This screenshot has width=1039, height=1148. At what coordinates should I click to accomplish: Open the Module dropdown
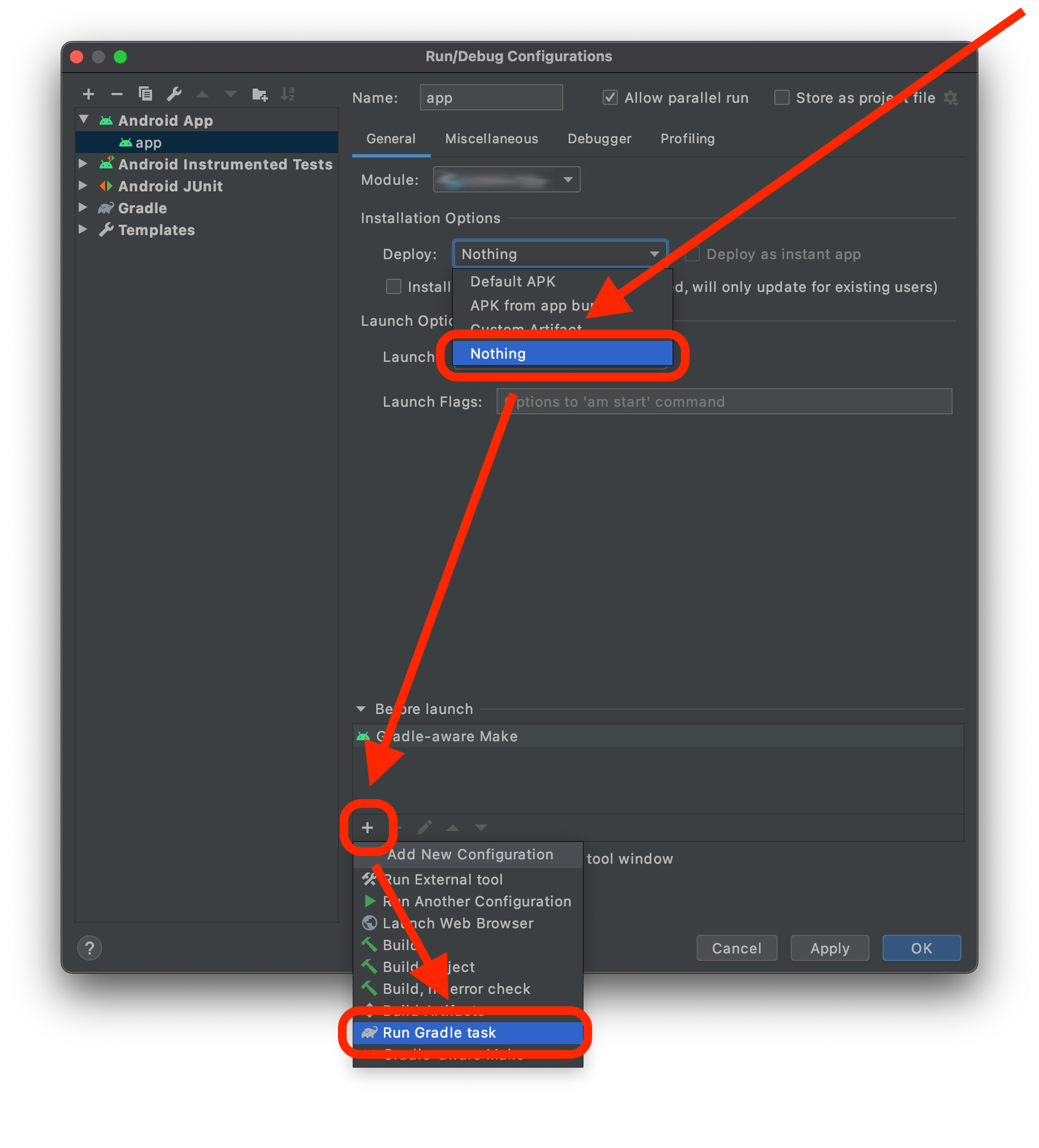506,180
